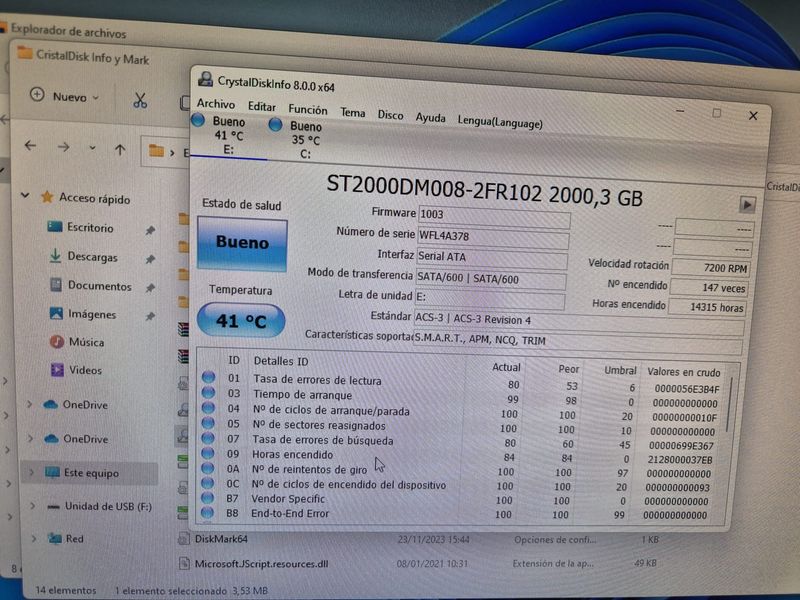Open the Función menu
The width and height of the screenshot is (800, 600).
tap(308, 110)
